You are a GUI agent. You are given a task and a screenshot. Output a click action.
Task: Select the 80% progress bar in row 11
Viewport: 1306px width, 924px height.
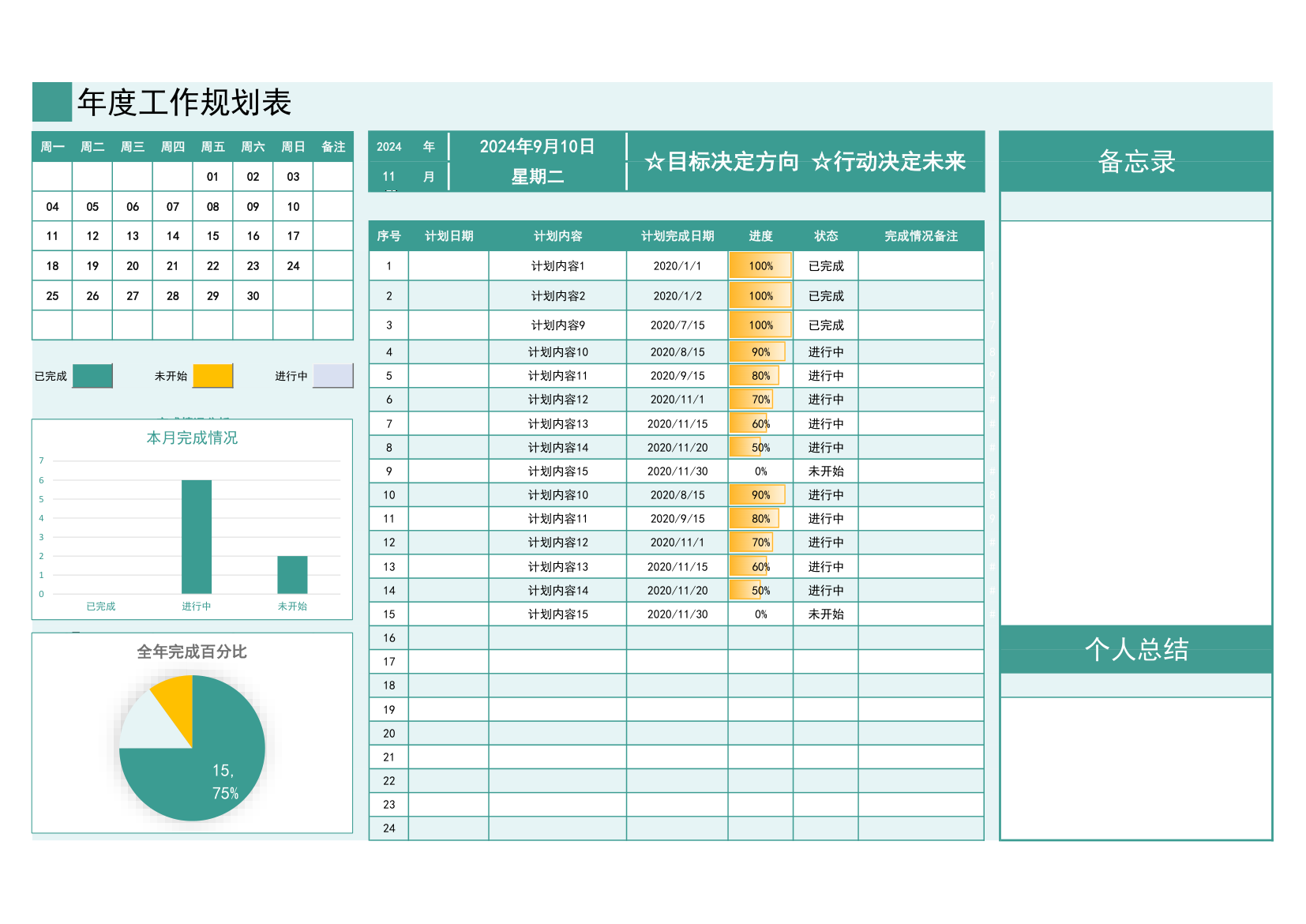[x=754, y=519]
